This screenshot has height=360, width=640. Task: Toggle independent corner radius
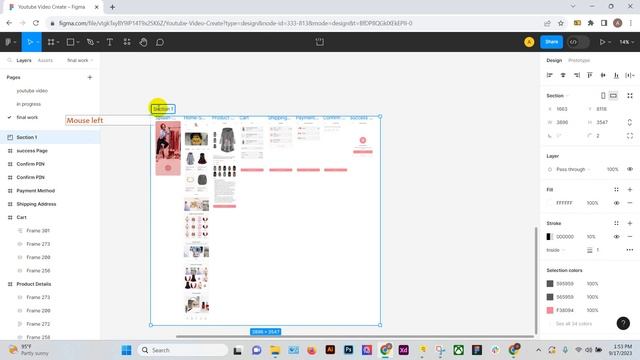tap(630, 136)
